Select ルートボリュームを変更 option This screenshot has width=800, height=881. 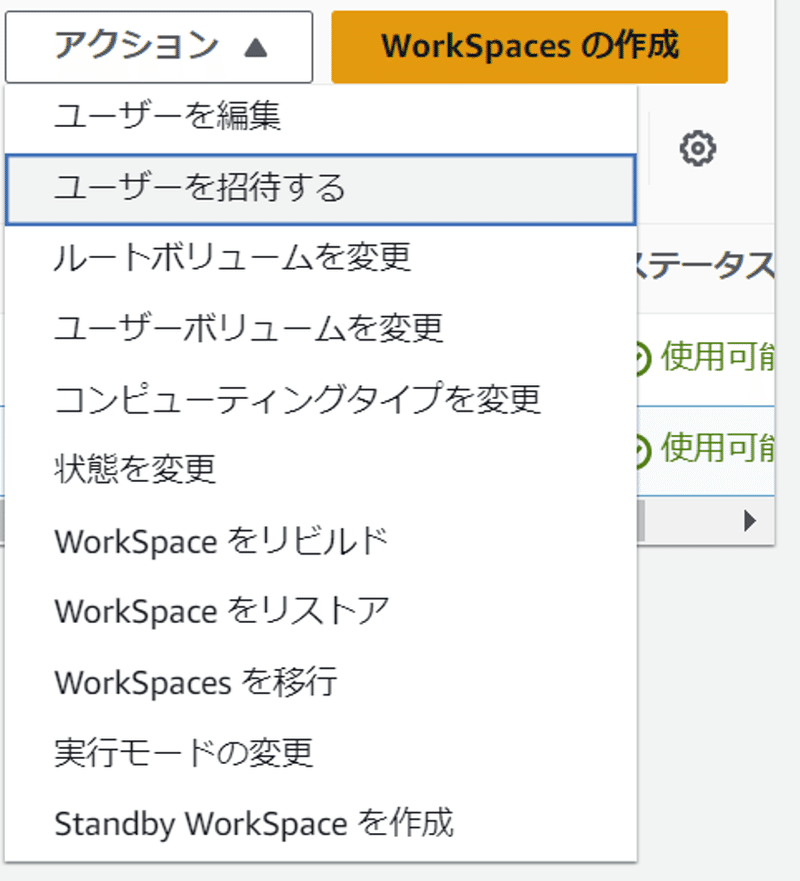(x=320, y=259)
